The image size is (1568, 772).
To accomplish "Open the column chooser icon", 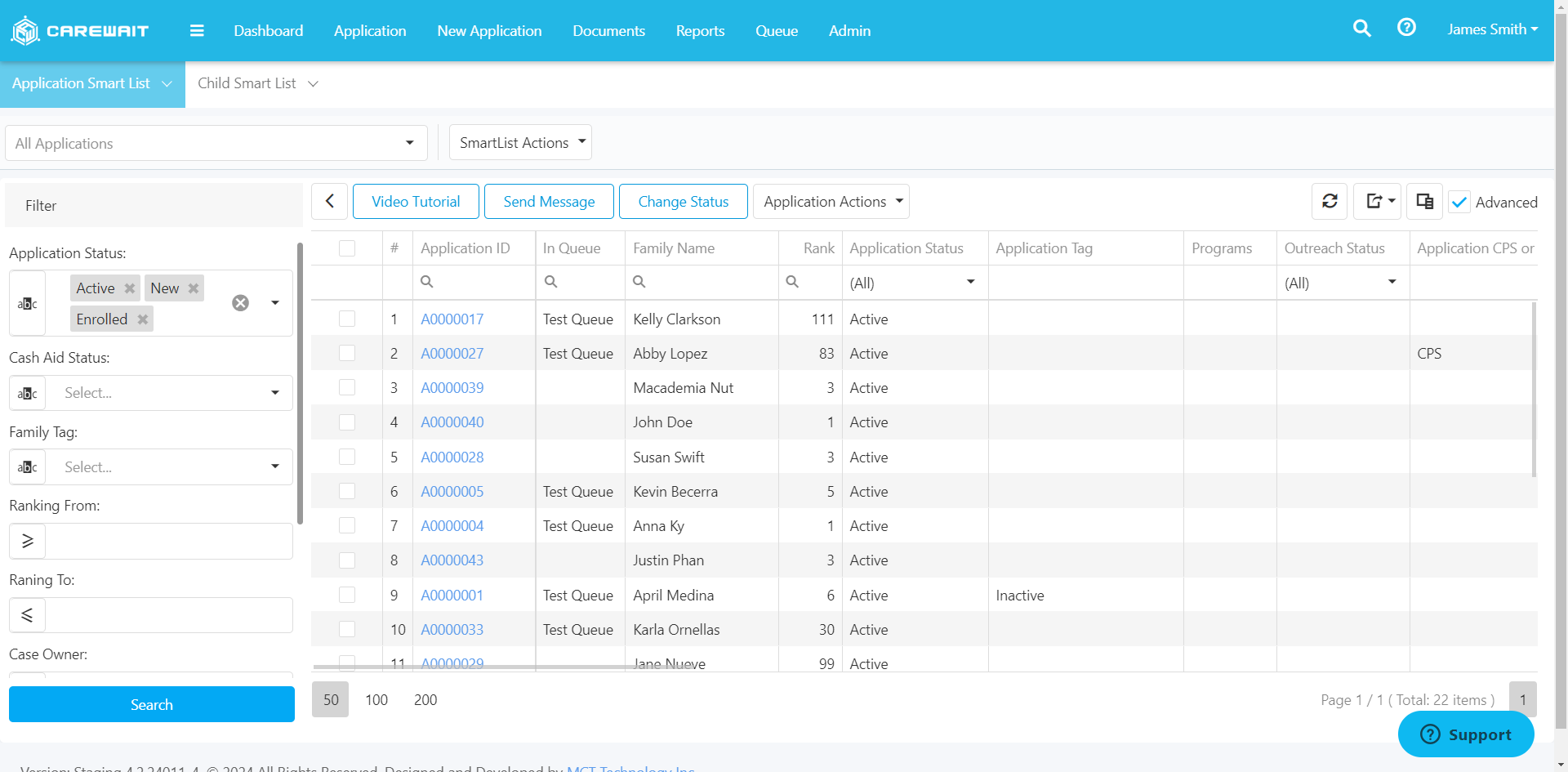I will [x=1425, y=201].
